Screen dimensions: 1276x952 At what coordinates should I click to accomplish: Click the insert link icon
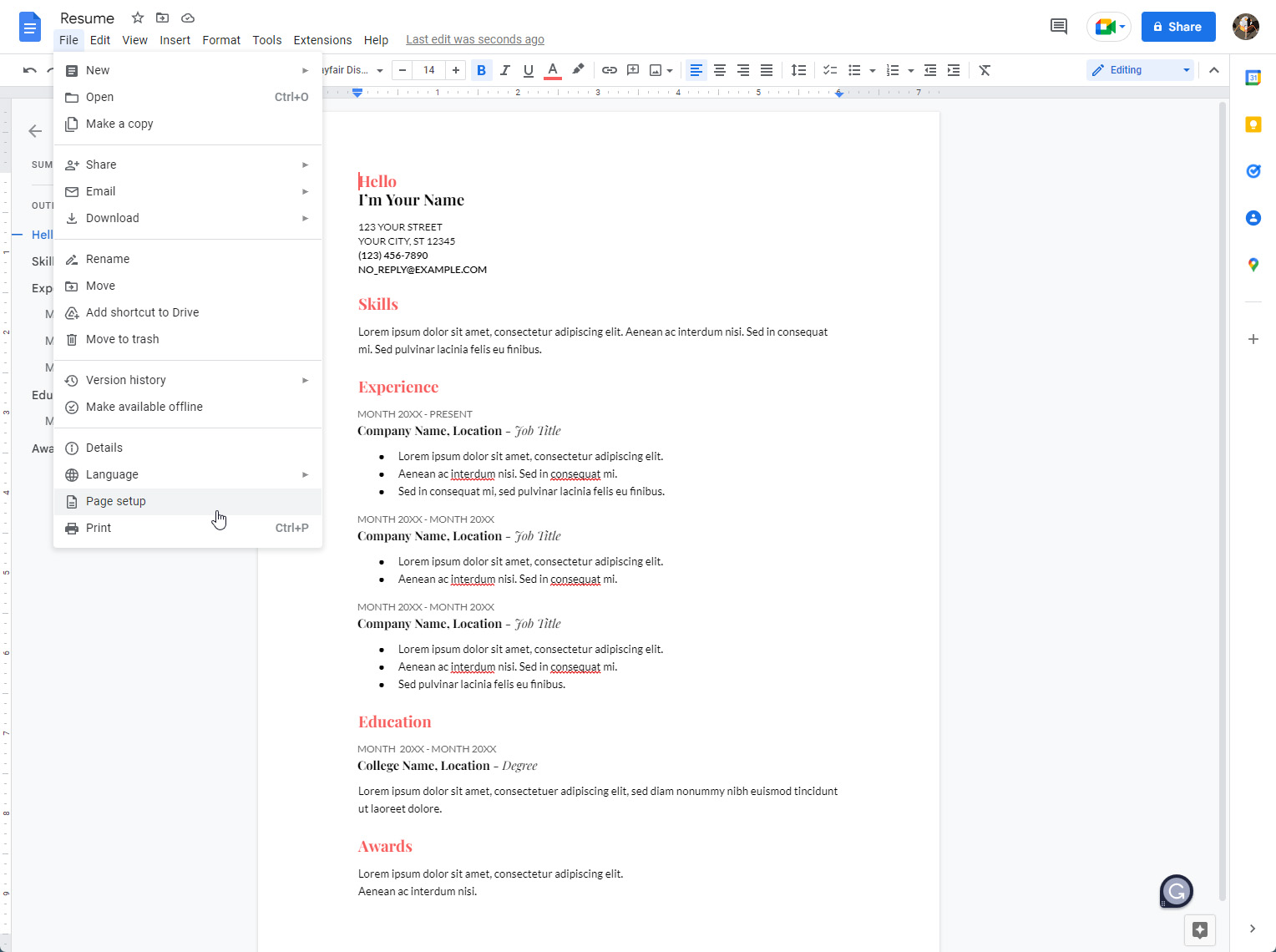point(610,70)
